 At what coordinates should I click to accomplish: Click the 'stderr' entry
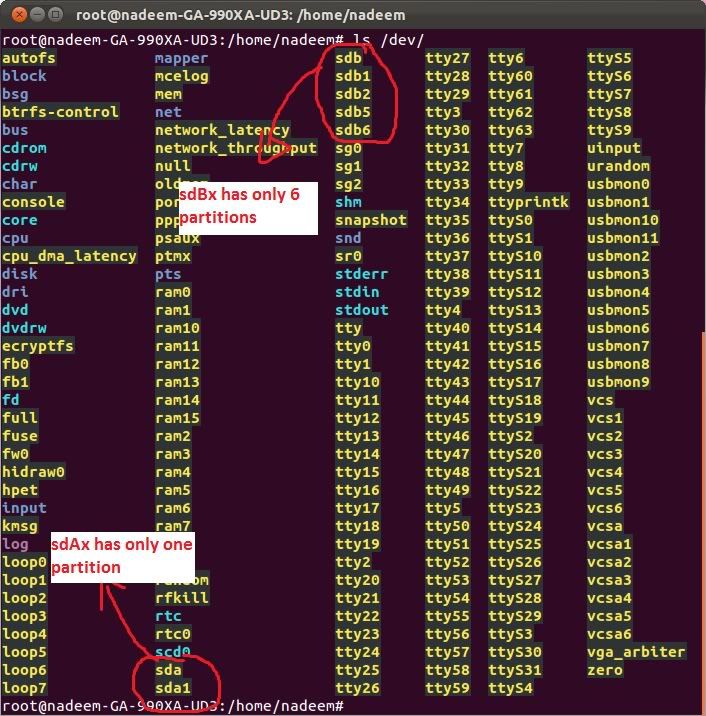click(362, 274)
